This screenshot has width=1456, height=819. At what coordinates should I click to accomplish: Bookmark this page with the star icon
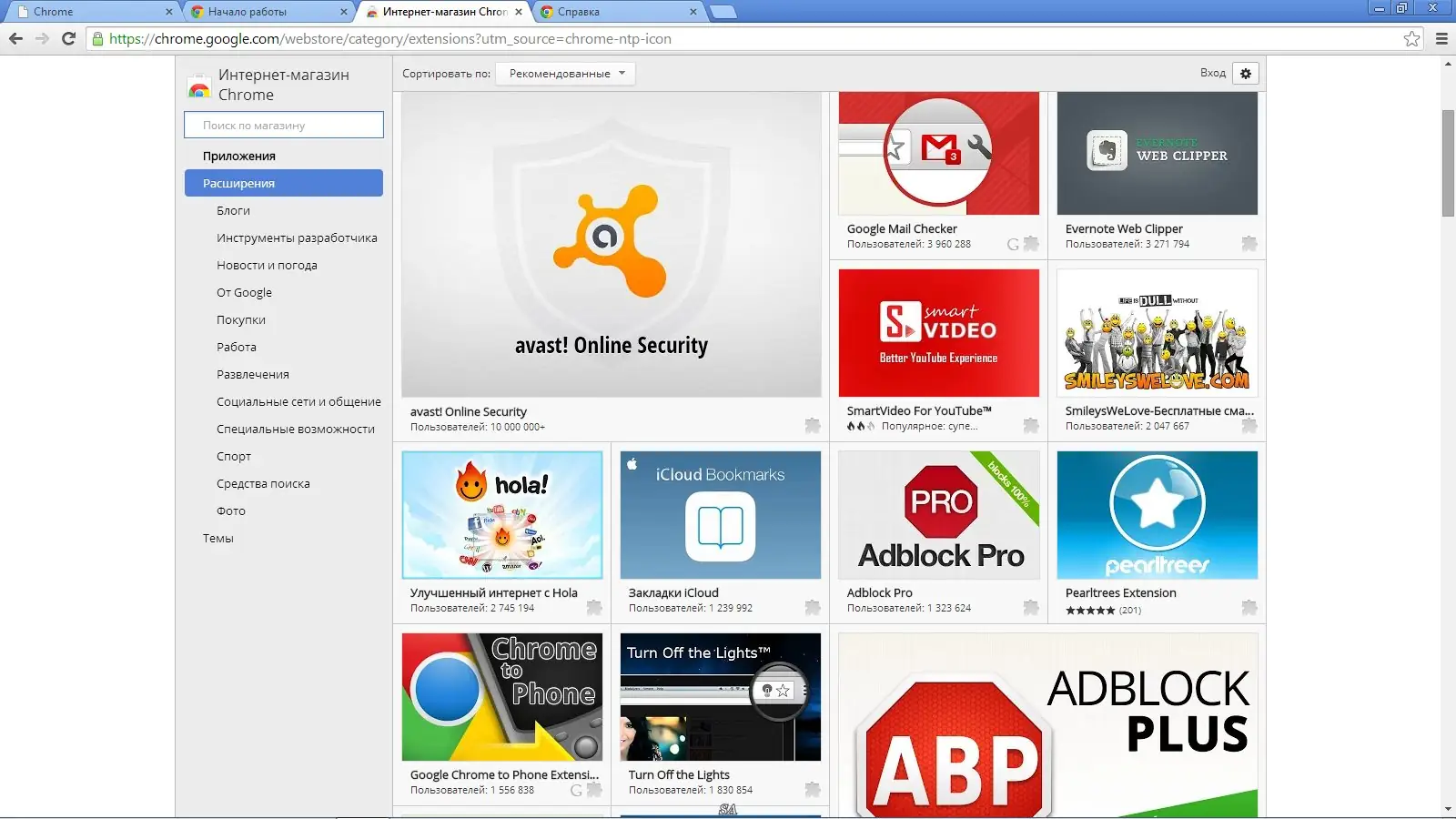1411,38
